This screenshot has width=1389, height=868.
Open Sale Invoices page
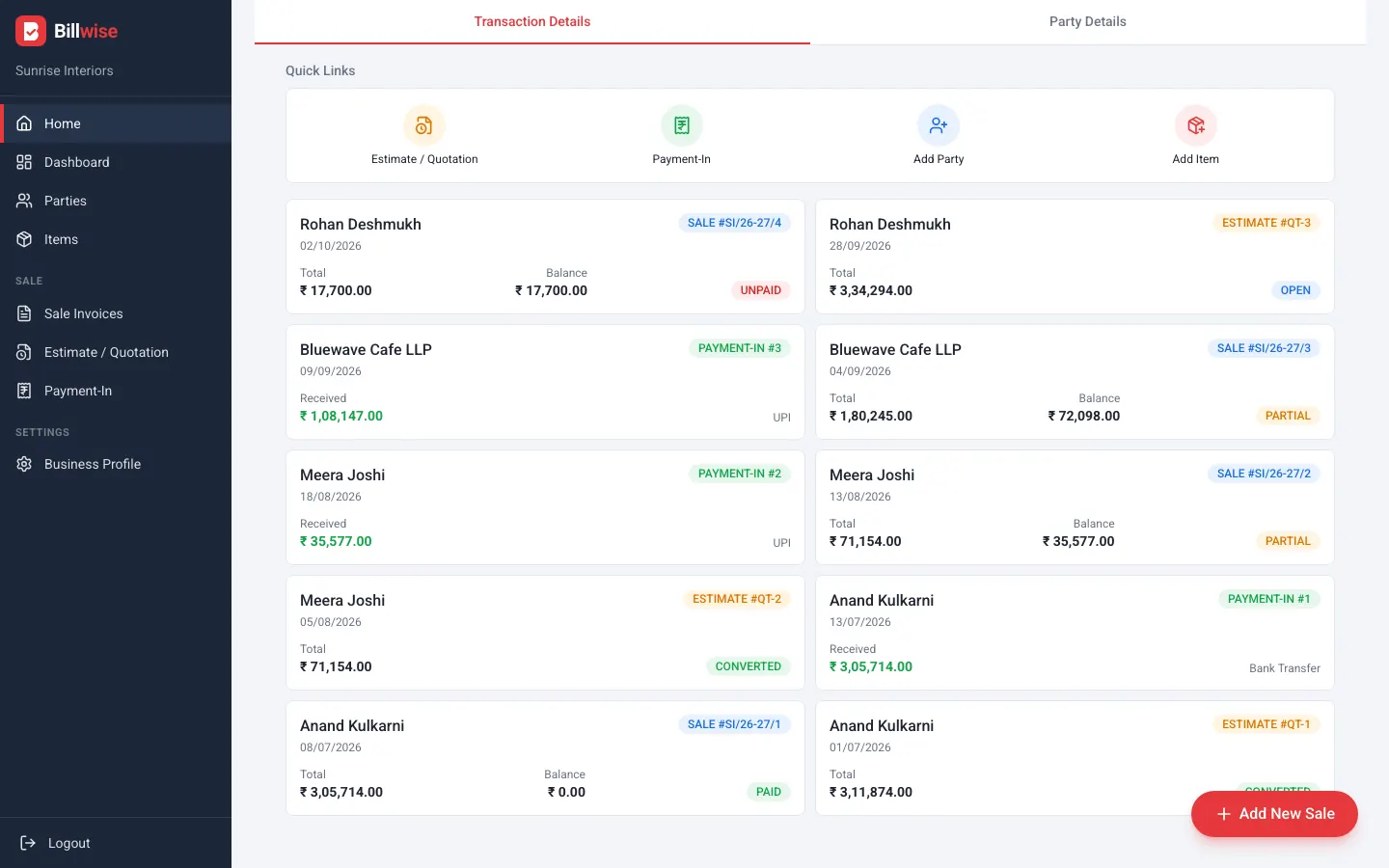pyautogui.click(x=116, y=313)
